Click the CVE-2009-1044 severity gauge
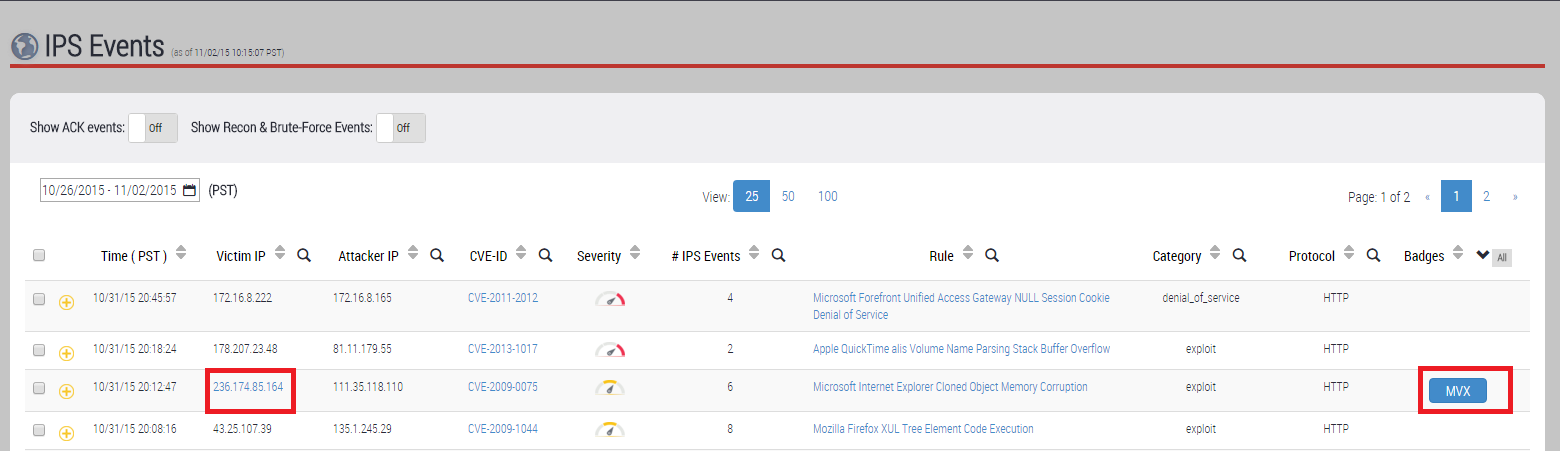 pyautogui.click(x=610, y=430)
